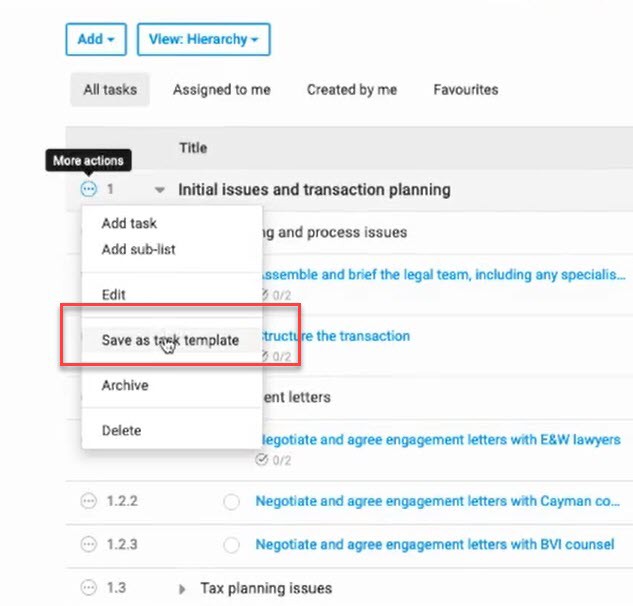633x606 pixels.
Task: Select Save as task template
Action: 170,340
